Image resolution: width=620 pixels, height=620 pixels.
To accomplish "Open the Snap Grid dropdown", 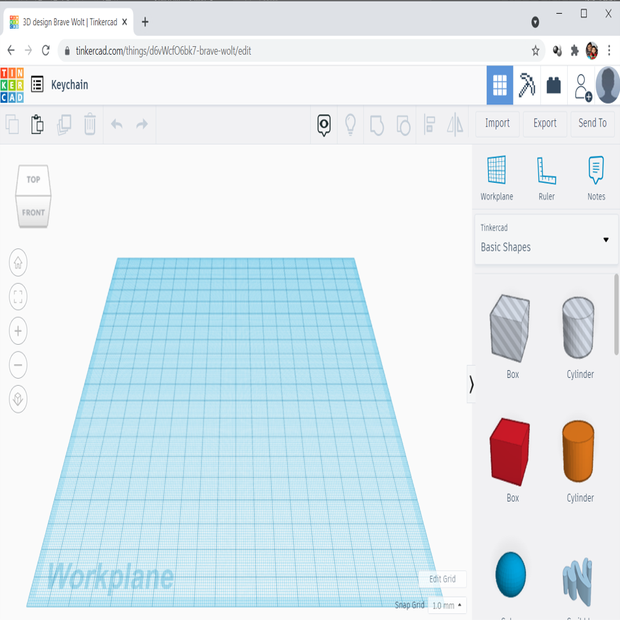I will click(447, 605).
